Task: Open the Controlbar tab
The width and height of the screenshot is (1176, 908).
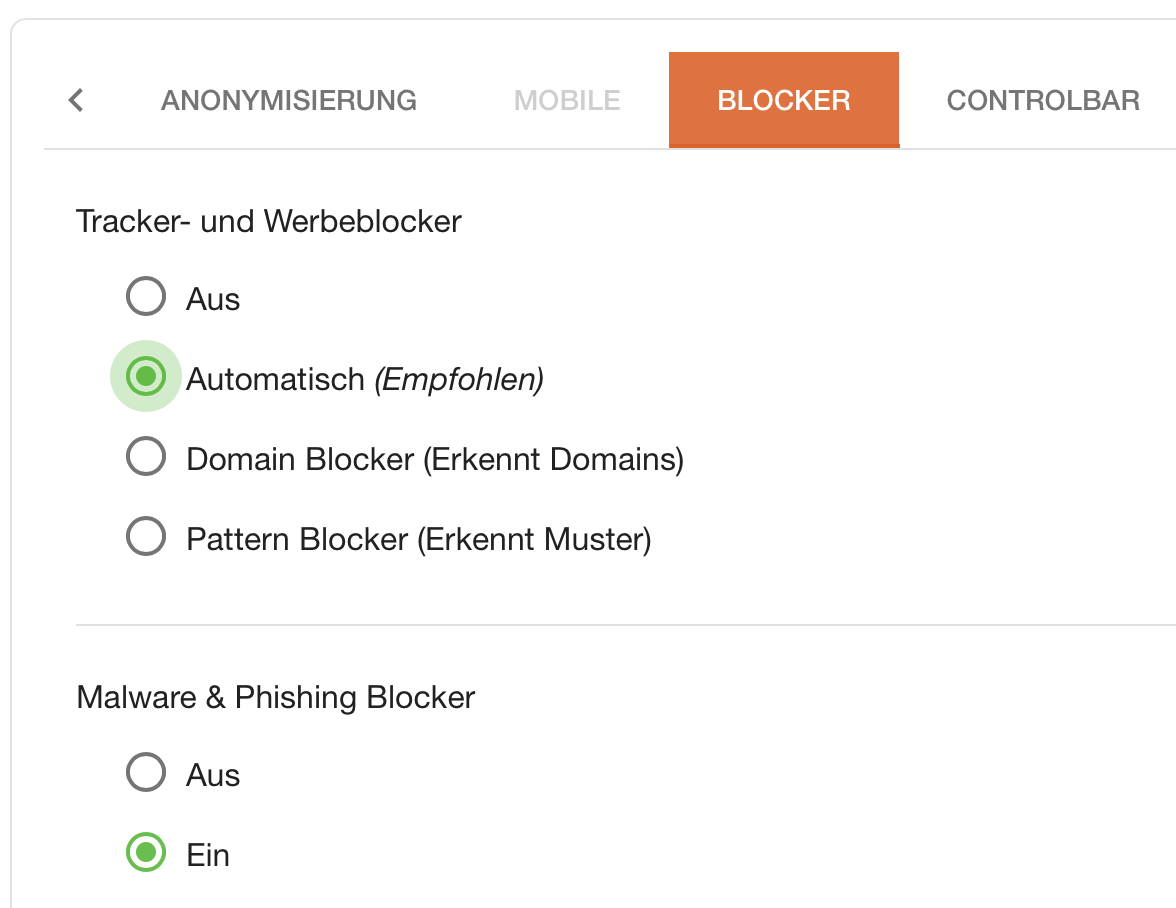Action: [1043, 100]
